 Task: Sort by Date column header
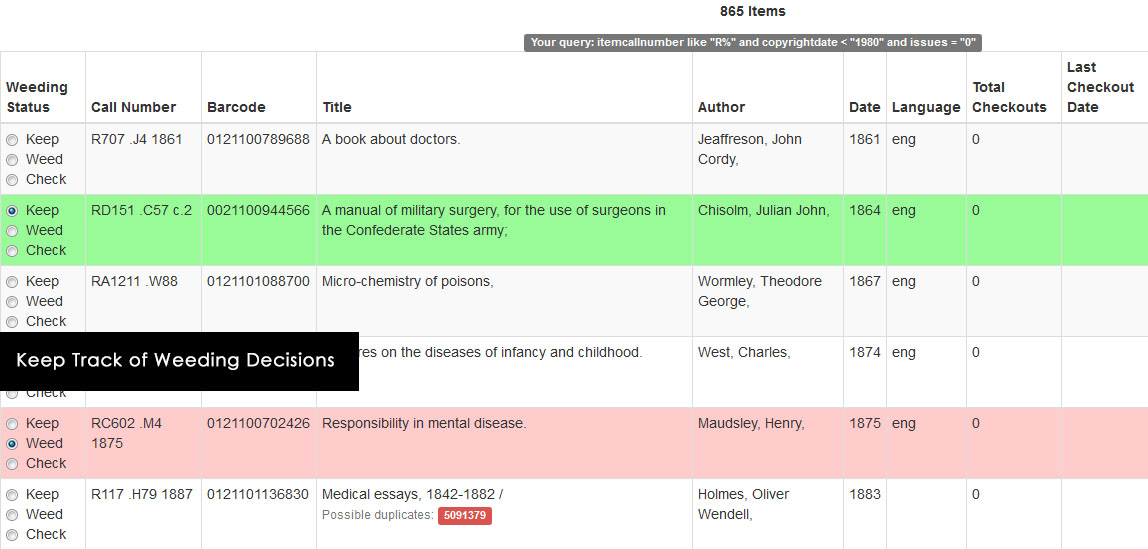[865, 107]
